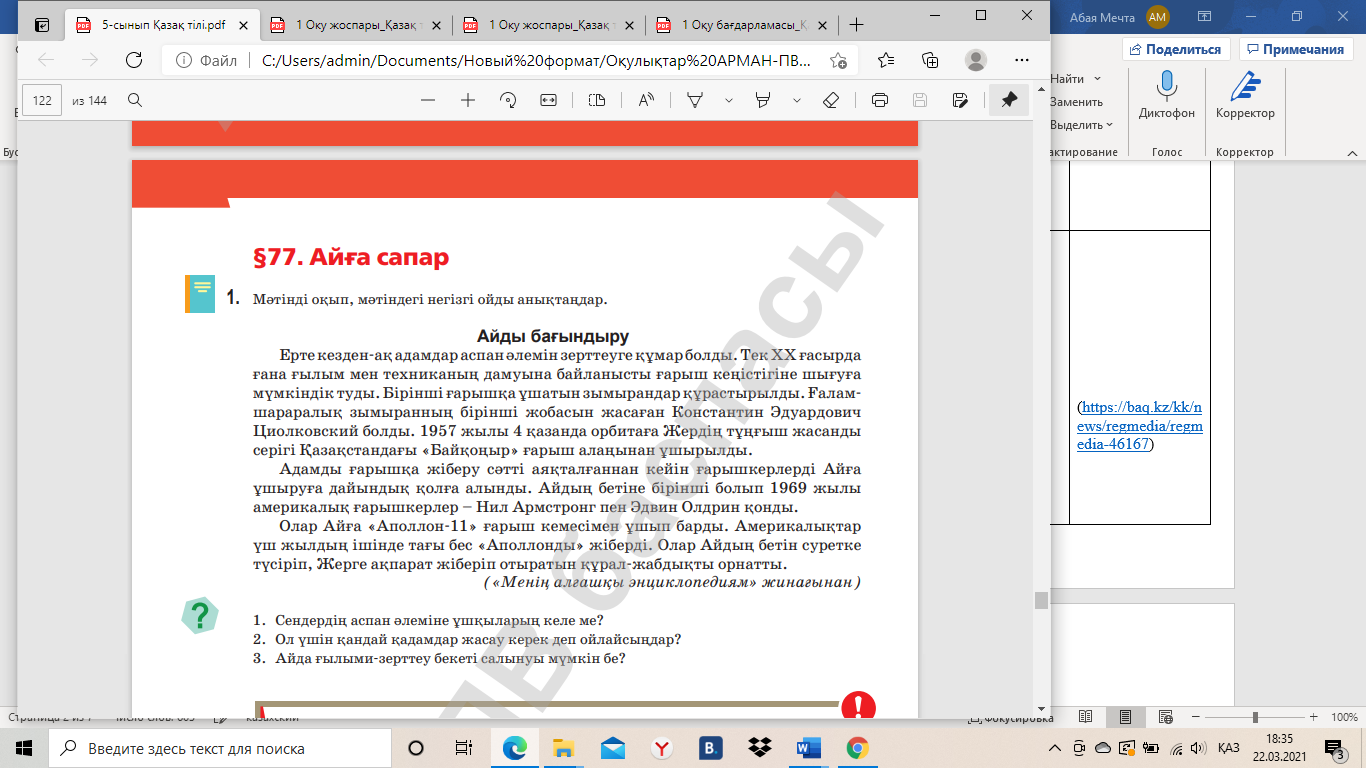1366x768 pixels.
Task: Click the Word zoom slider handle
Action: [1255, 718]
